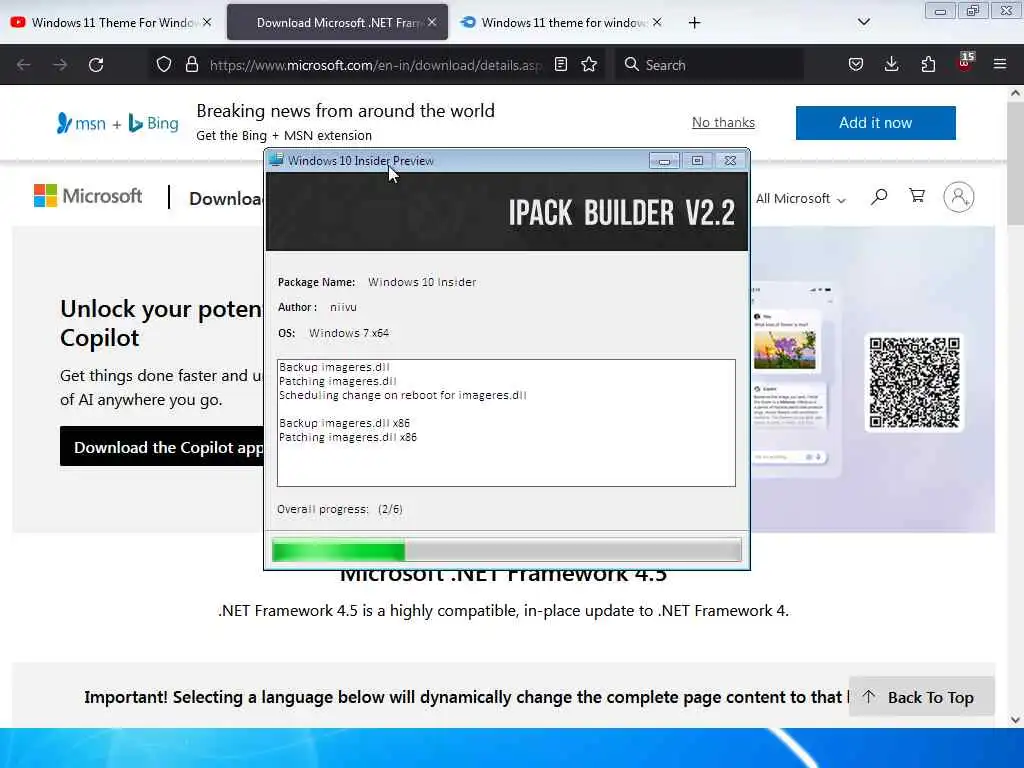Open Firefox hamburger menu

click(x=1000, y=64)
